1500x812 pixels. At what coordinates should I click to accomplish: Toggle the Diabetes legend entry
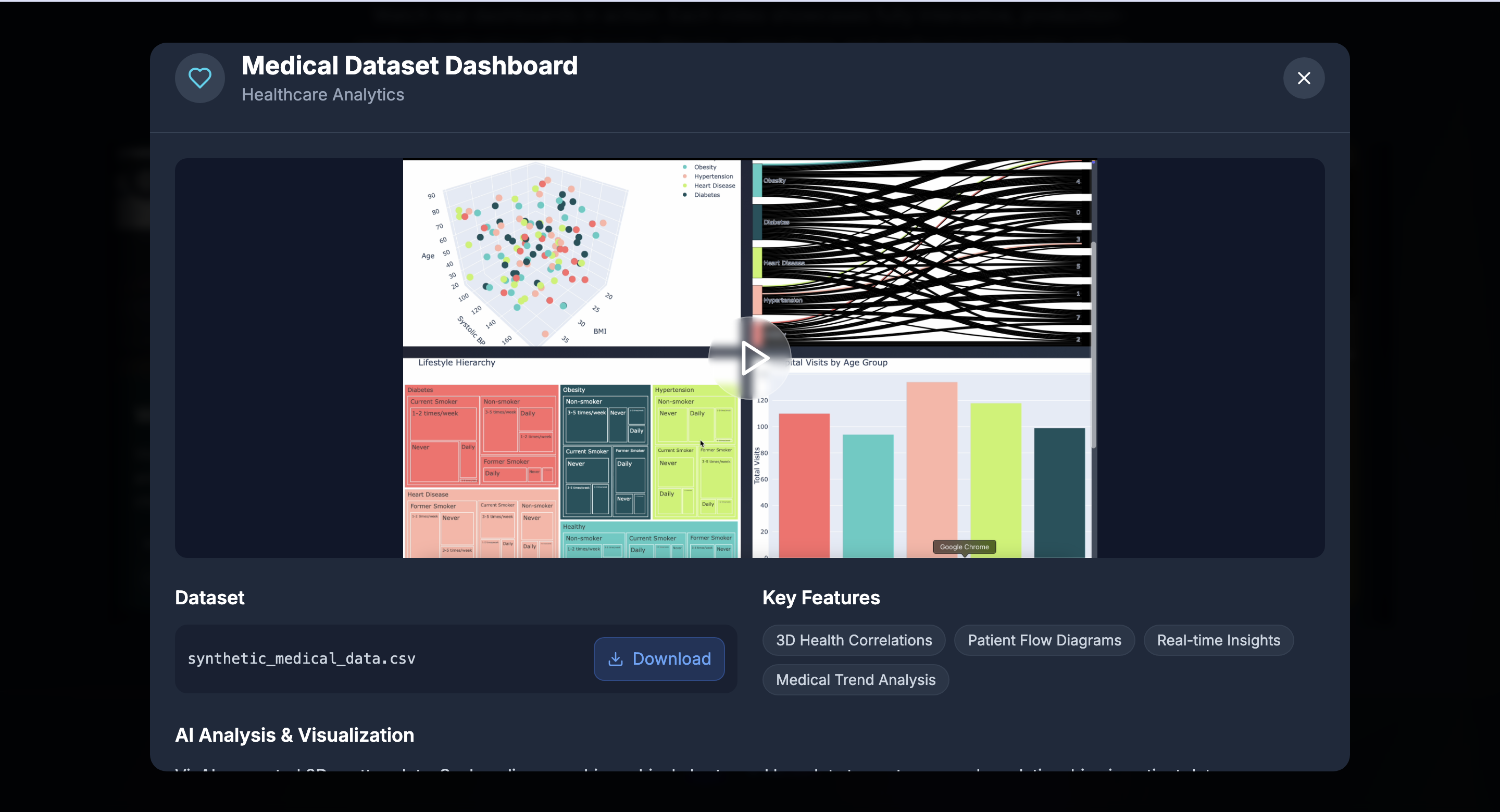pos(706,195)
